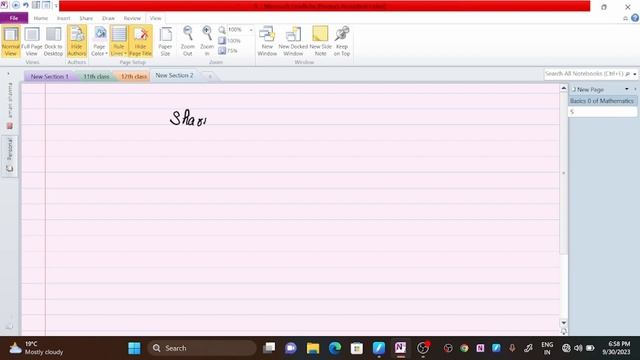Viewport: 640px width, 360px height.
Task: Open the 12th class section tab
Action: pos(133,76)
